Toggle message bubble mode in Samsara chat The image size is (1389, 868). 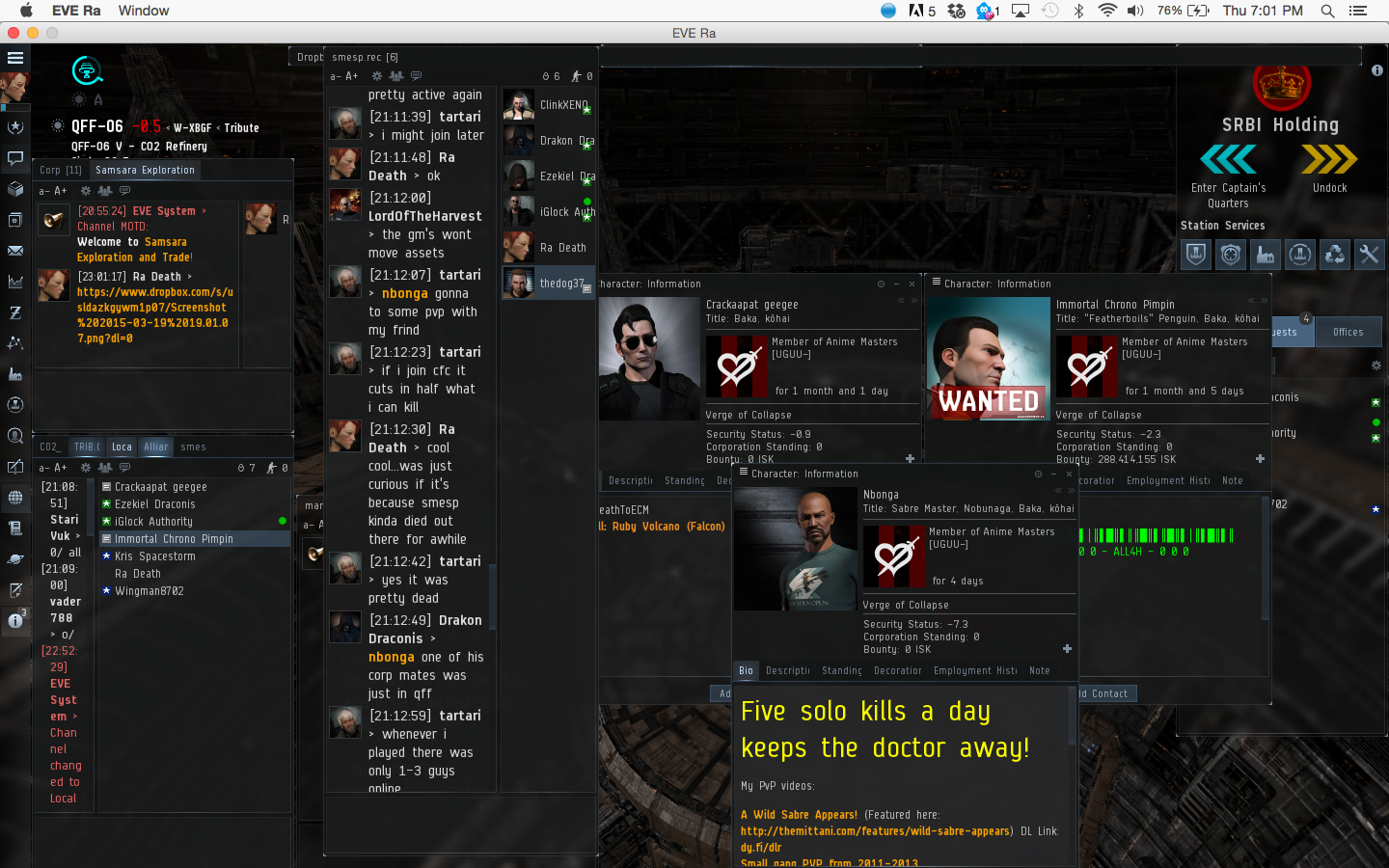tap(124, 191)
